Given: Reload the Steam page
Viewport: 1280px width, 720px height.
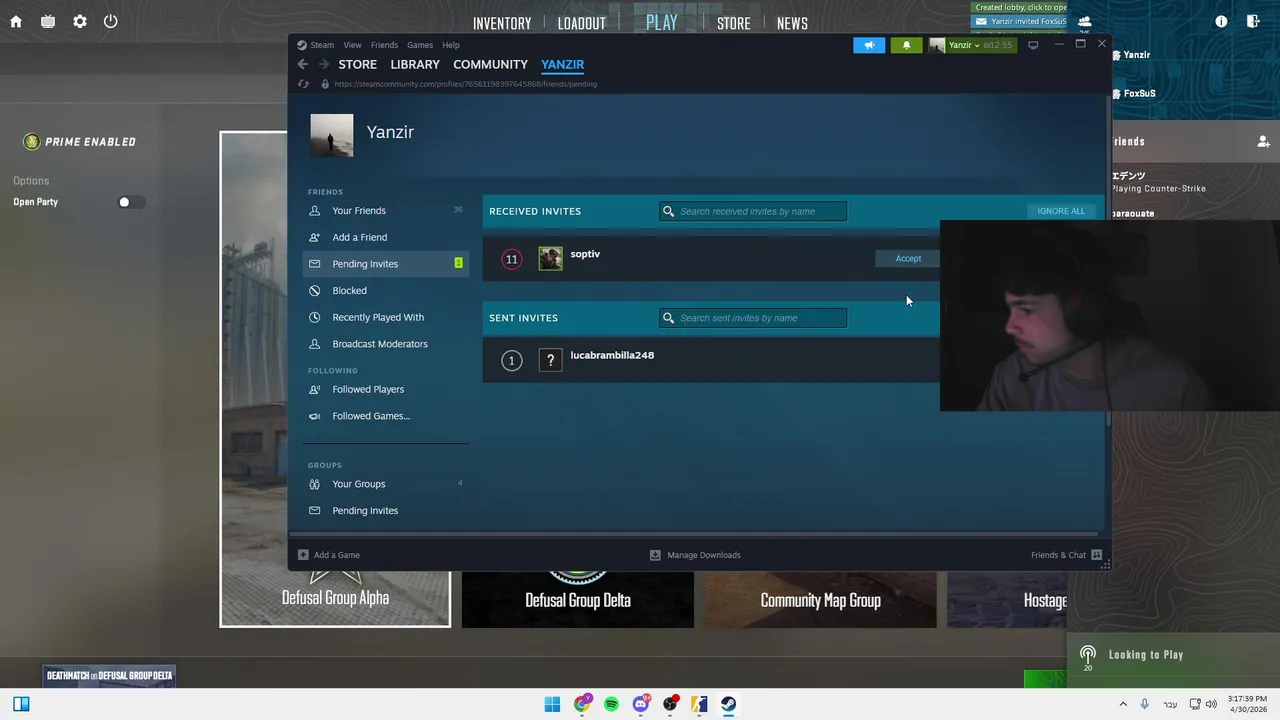Looking at the screenshot, I should (x=303, y=84).
